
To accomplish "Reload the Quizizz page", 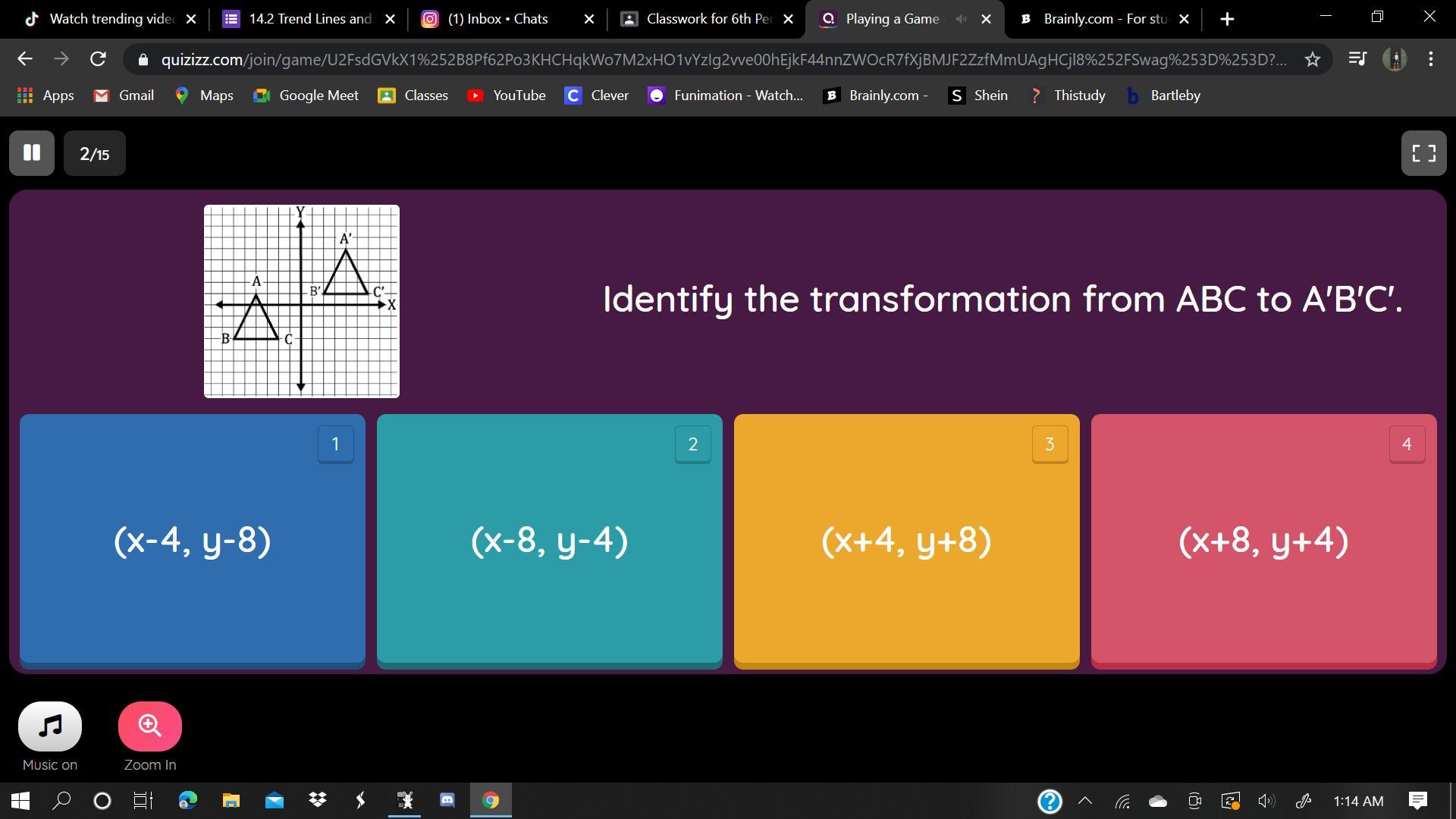I will 98,59.
